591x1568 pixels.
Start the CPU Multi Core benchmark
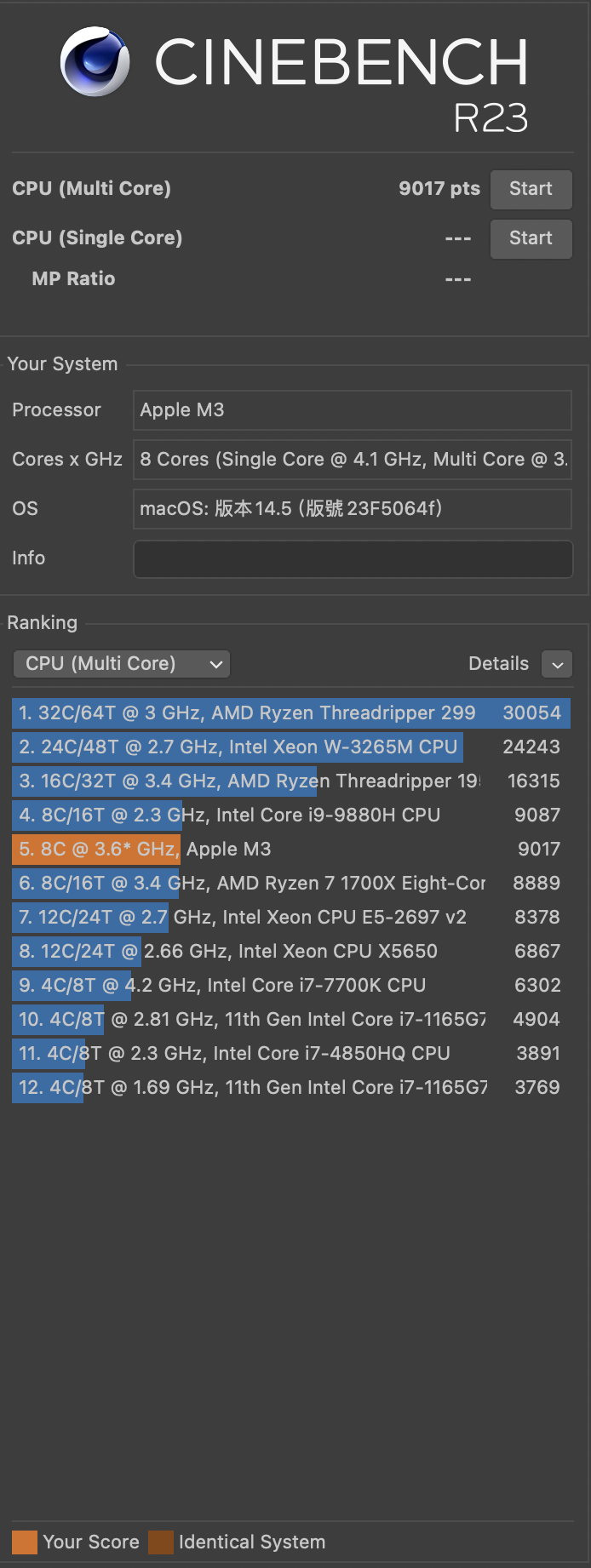(531, 189)
